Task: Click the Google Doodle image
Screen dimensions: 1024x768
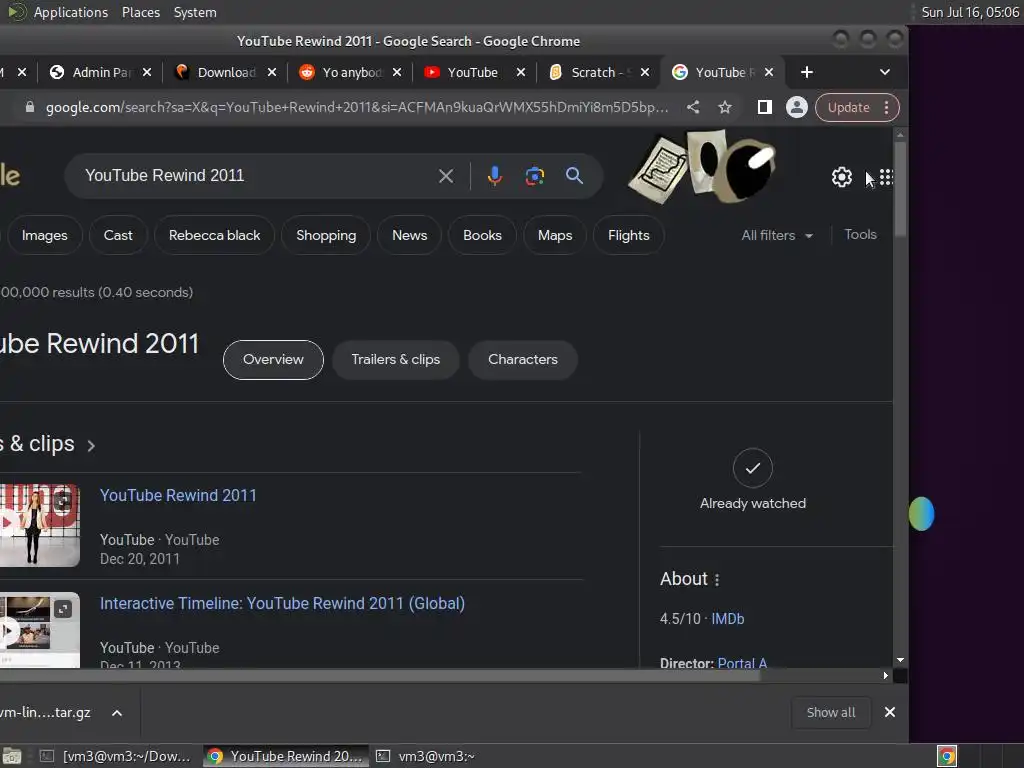Action: (x=703, y=166)
